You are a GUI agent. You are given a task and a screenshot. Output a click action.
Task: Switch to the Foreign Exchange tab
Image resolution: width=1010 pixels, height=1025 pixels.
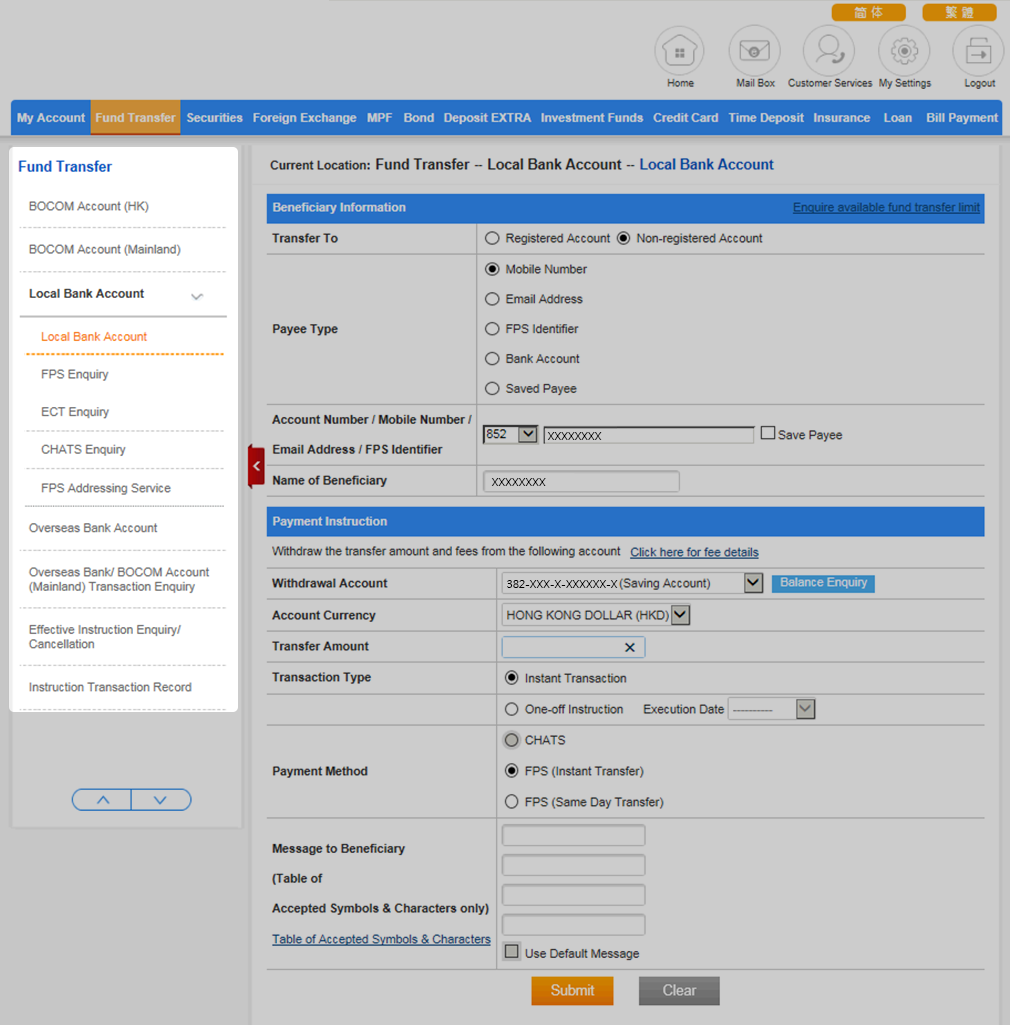click(x=304, y=118)
